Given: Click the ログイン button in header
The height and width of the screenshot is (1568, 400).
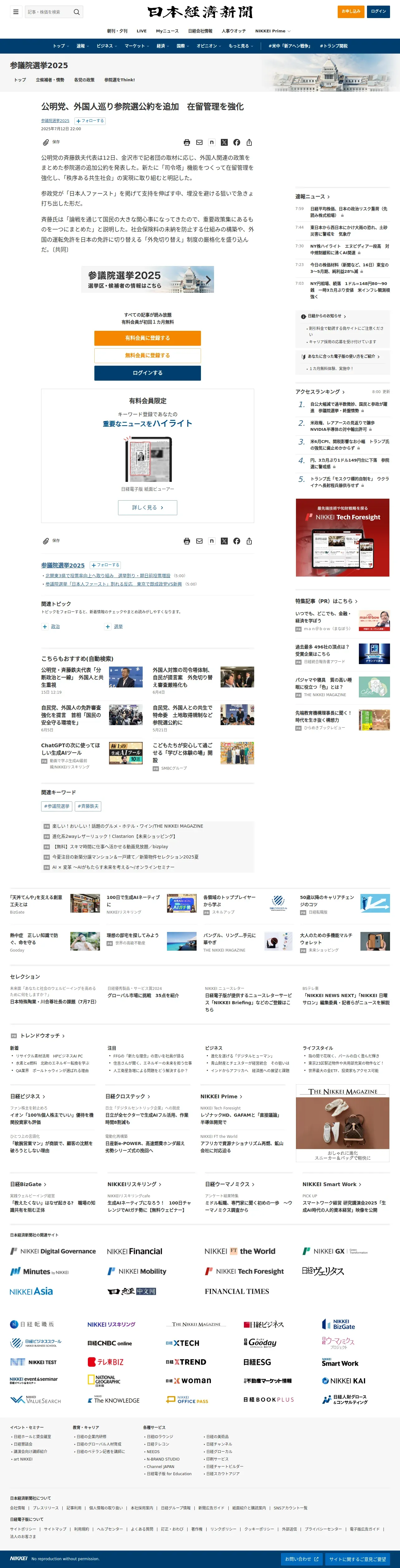Looking at the screenshot, I should point(379,12).
